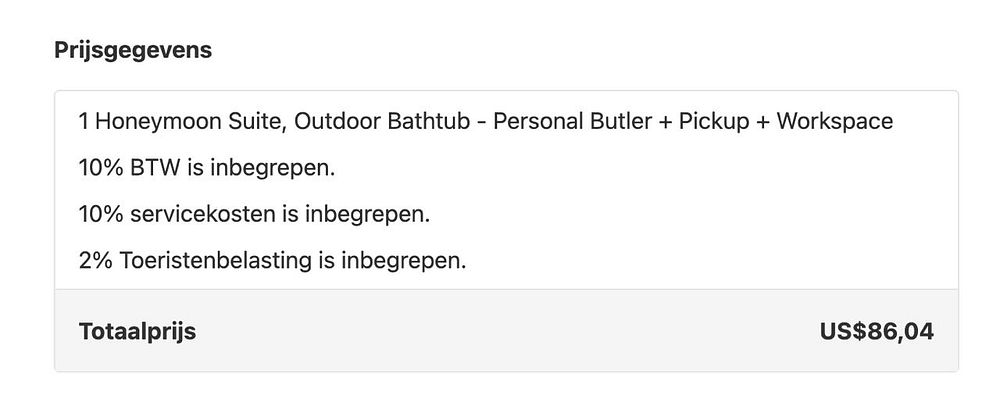Click the Totaalprijs label
Screen dimensions: 1000x416
click(x=138, y=332)
